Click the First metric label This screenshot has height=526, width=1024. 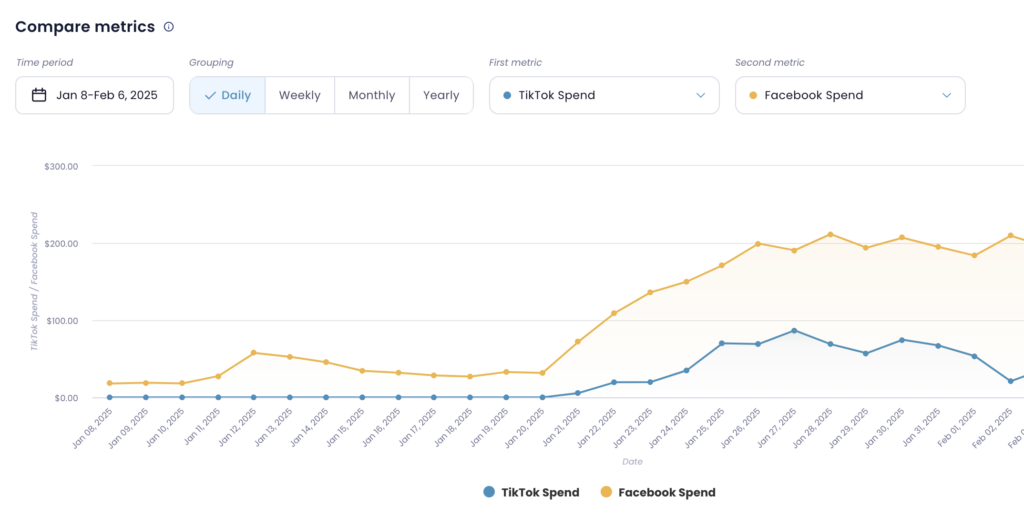click(x=515, y=63)
